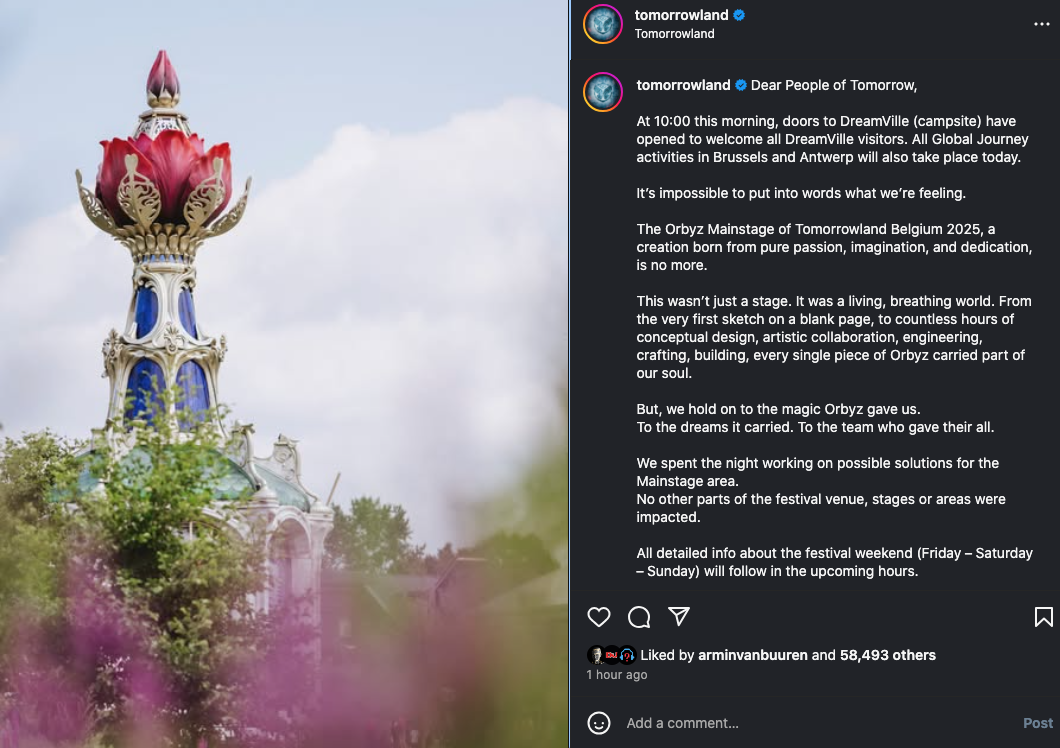Open caption author's profile picture

[602, 92]
